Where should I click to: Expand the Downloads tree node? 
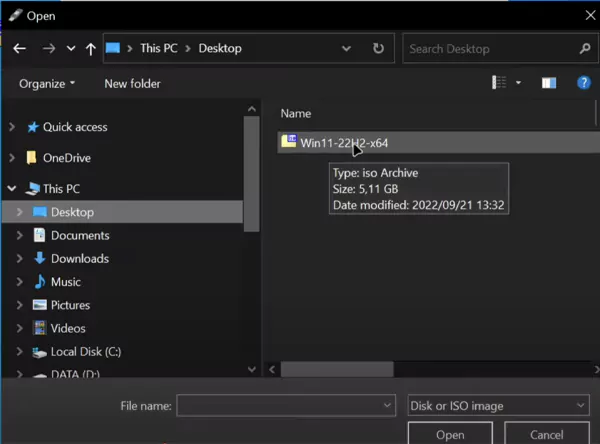[20, 258]
